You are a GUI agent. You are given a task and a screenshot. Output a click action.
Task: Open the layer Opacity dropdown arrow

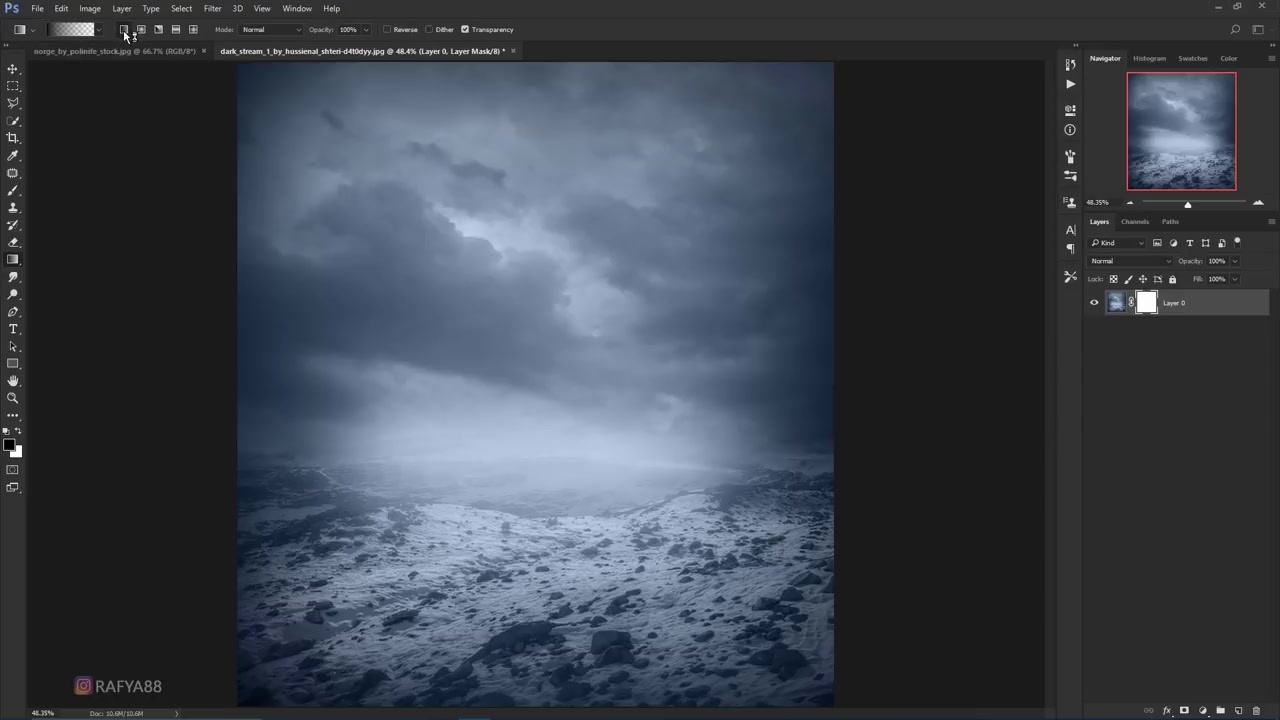pos(1235,261)
